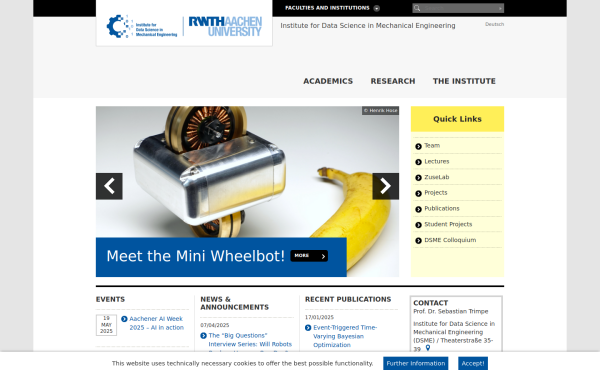This screenshot has width=600, height=375.
Task: Click the Prof. Dr. Sebastian Trimpe text
Action: click(451, 311)
